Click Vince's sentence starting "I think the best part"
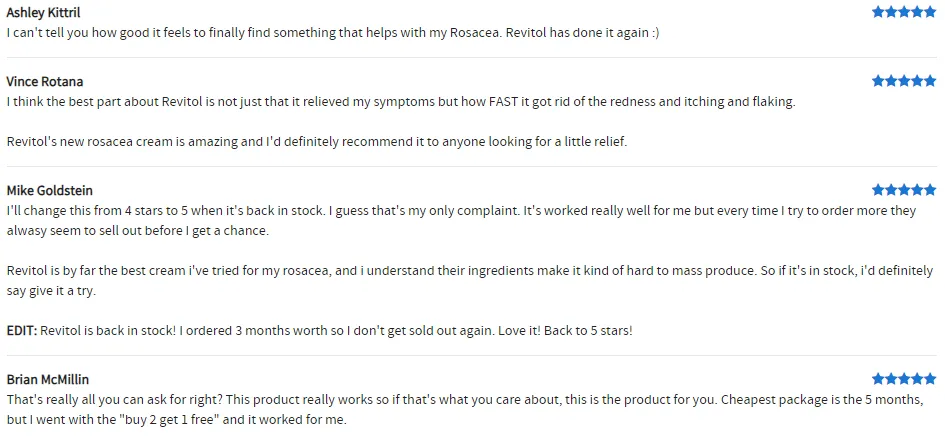This screenshot has height=438, width=945. pyautogui.click(x=400, y=102)
